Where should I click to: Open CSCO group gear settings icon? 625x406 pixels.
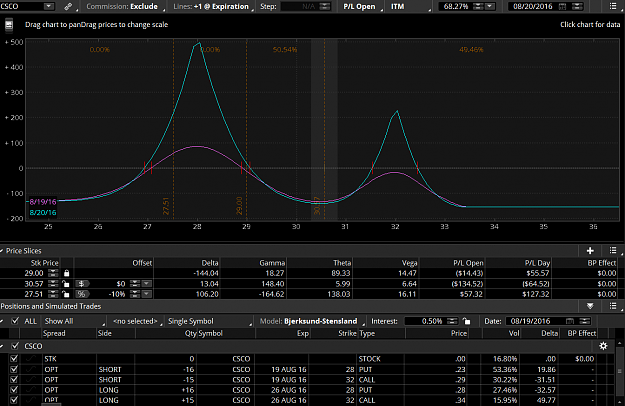[x=603, y=346]
